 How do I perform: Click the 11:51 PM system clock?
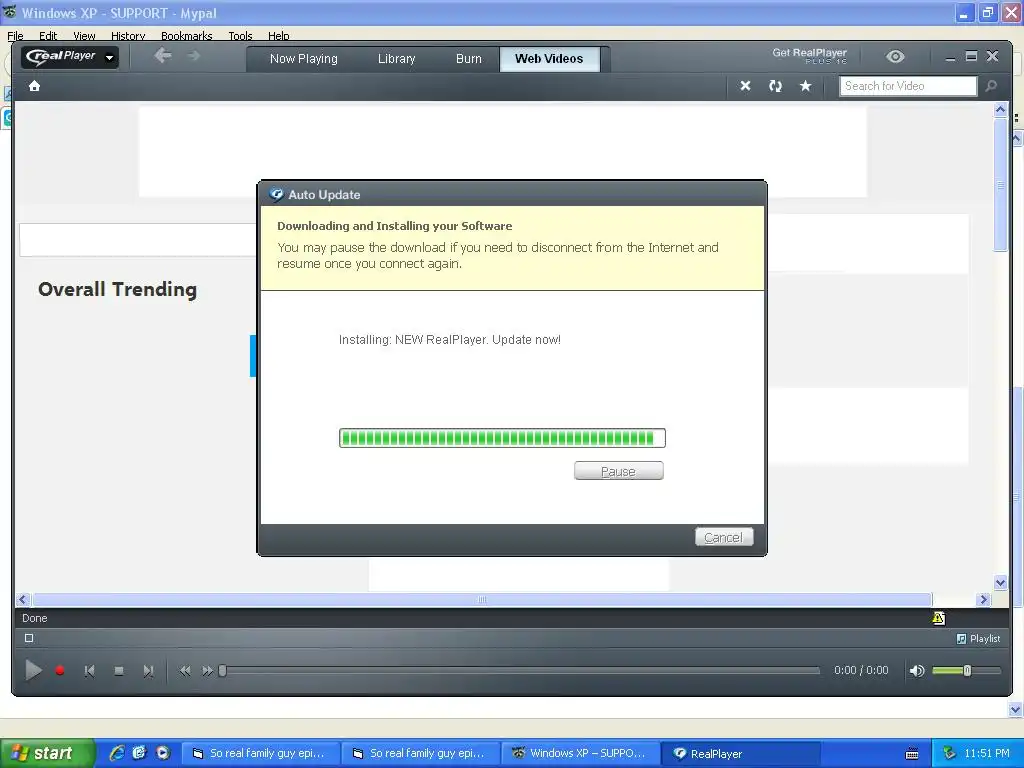[x=987, y=753]
